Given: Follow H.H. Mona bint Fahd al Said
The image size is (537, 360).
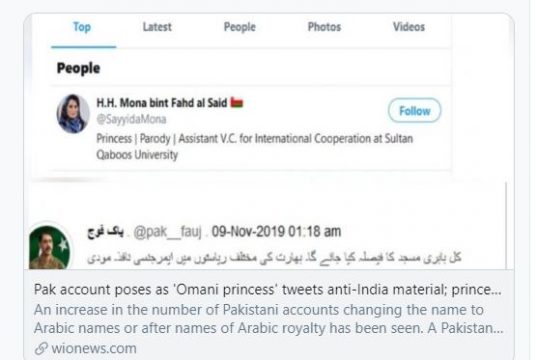Looking at the screenshot, I should 415,111.
